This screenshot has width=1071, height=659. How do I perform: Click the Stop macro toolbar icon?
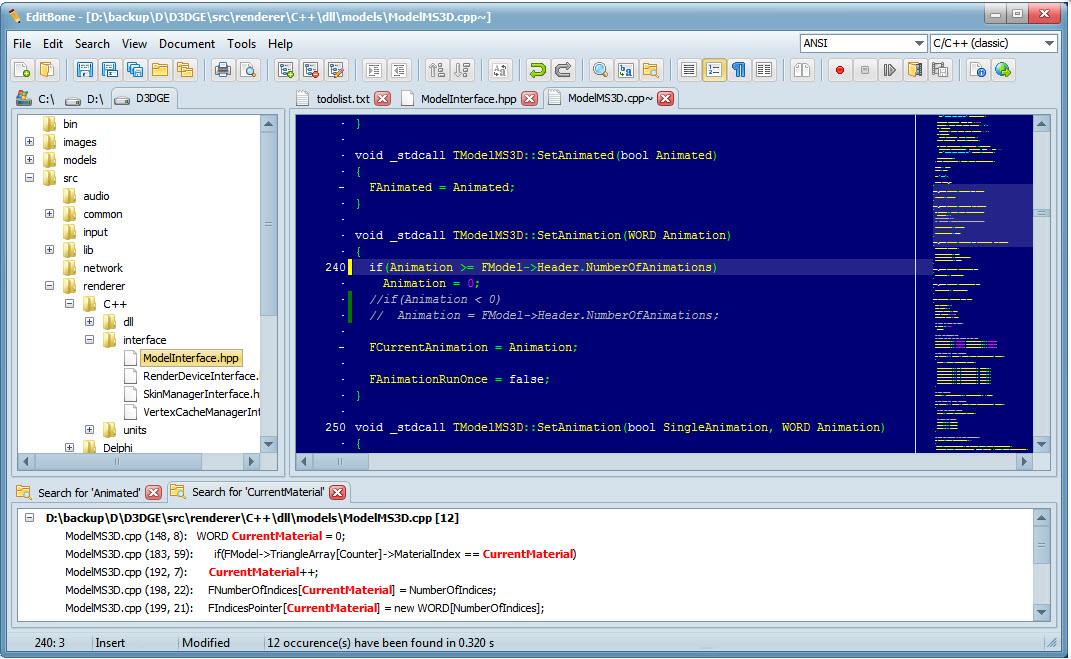[865, 70]
